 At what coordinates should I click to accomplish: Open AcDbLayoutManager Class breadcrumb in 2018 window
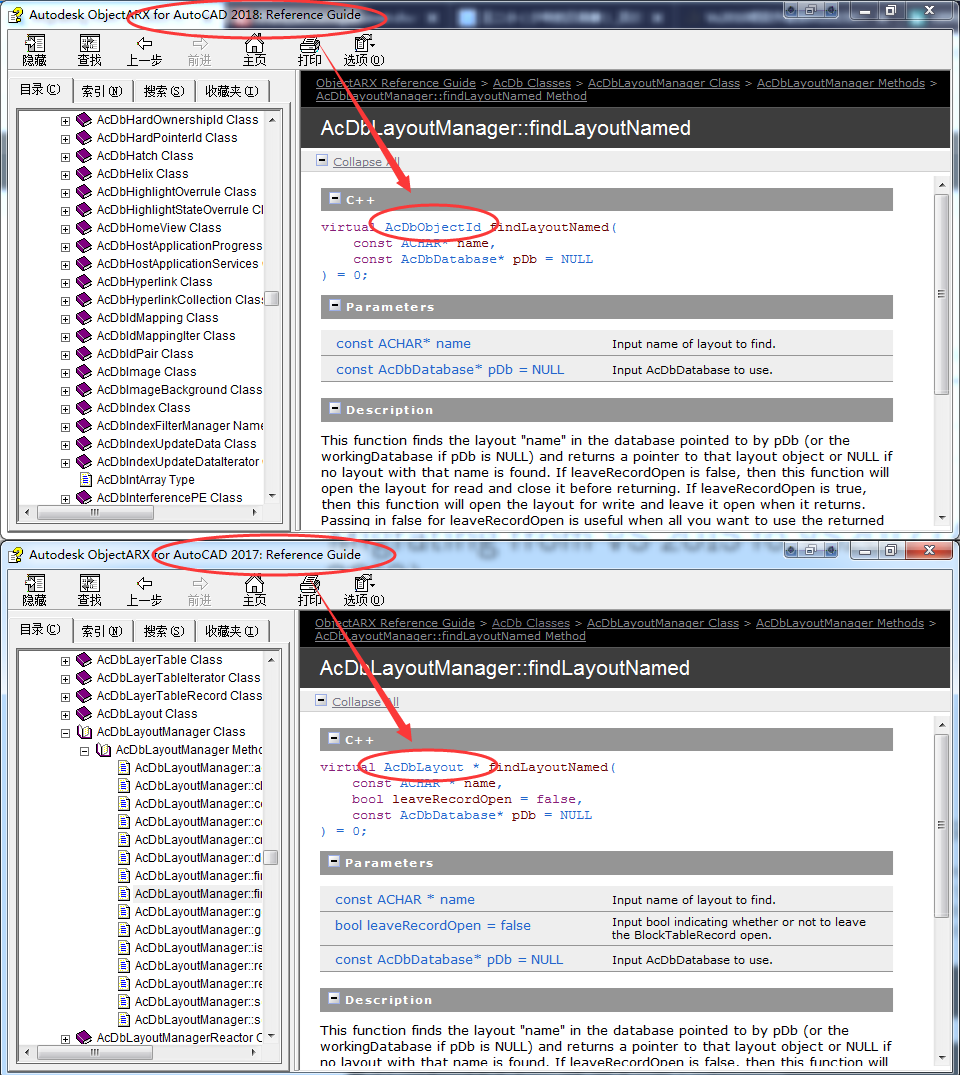pyautogui.click(x=664, y=83)
